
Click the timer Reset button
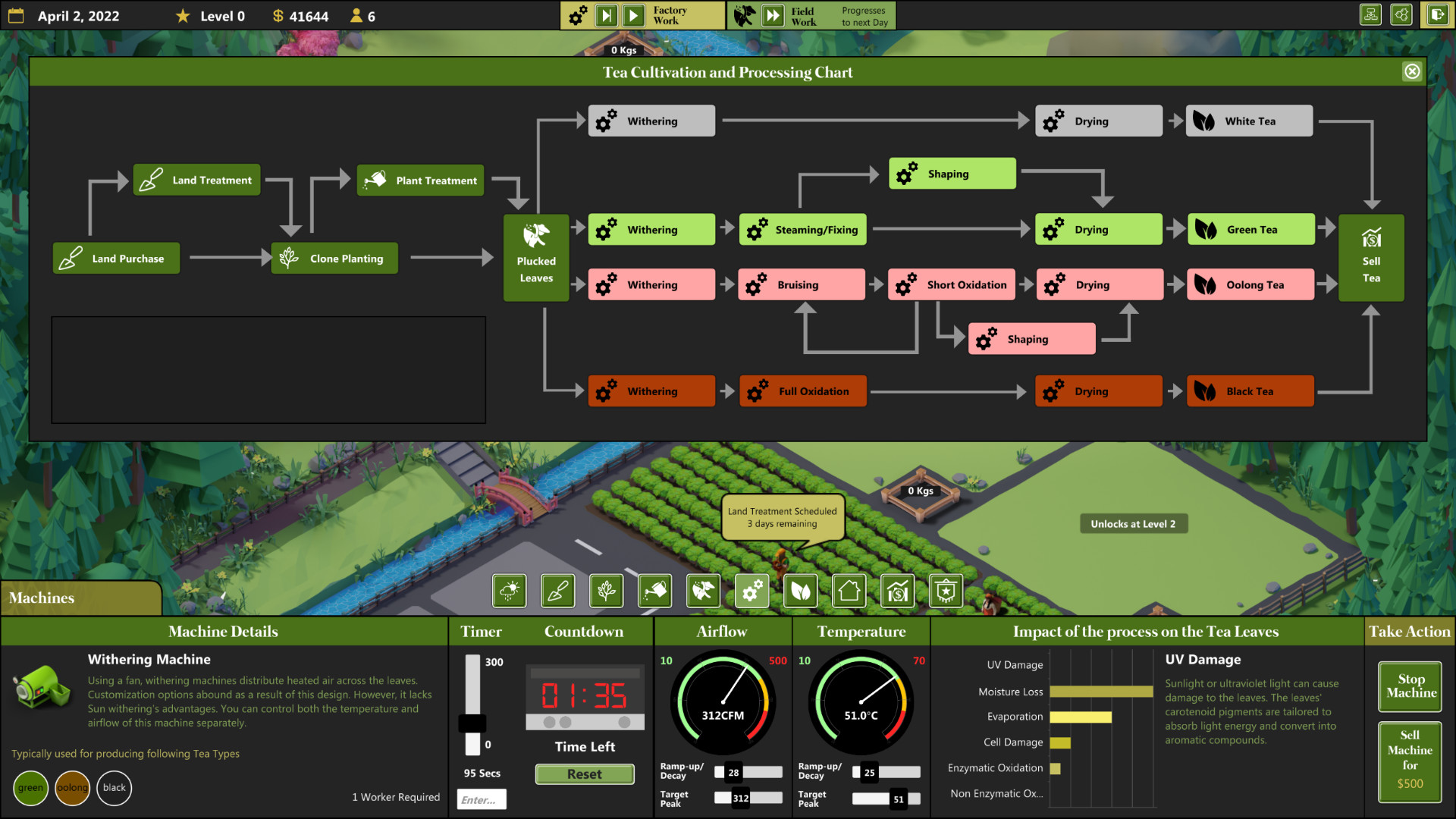(584, 774)
